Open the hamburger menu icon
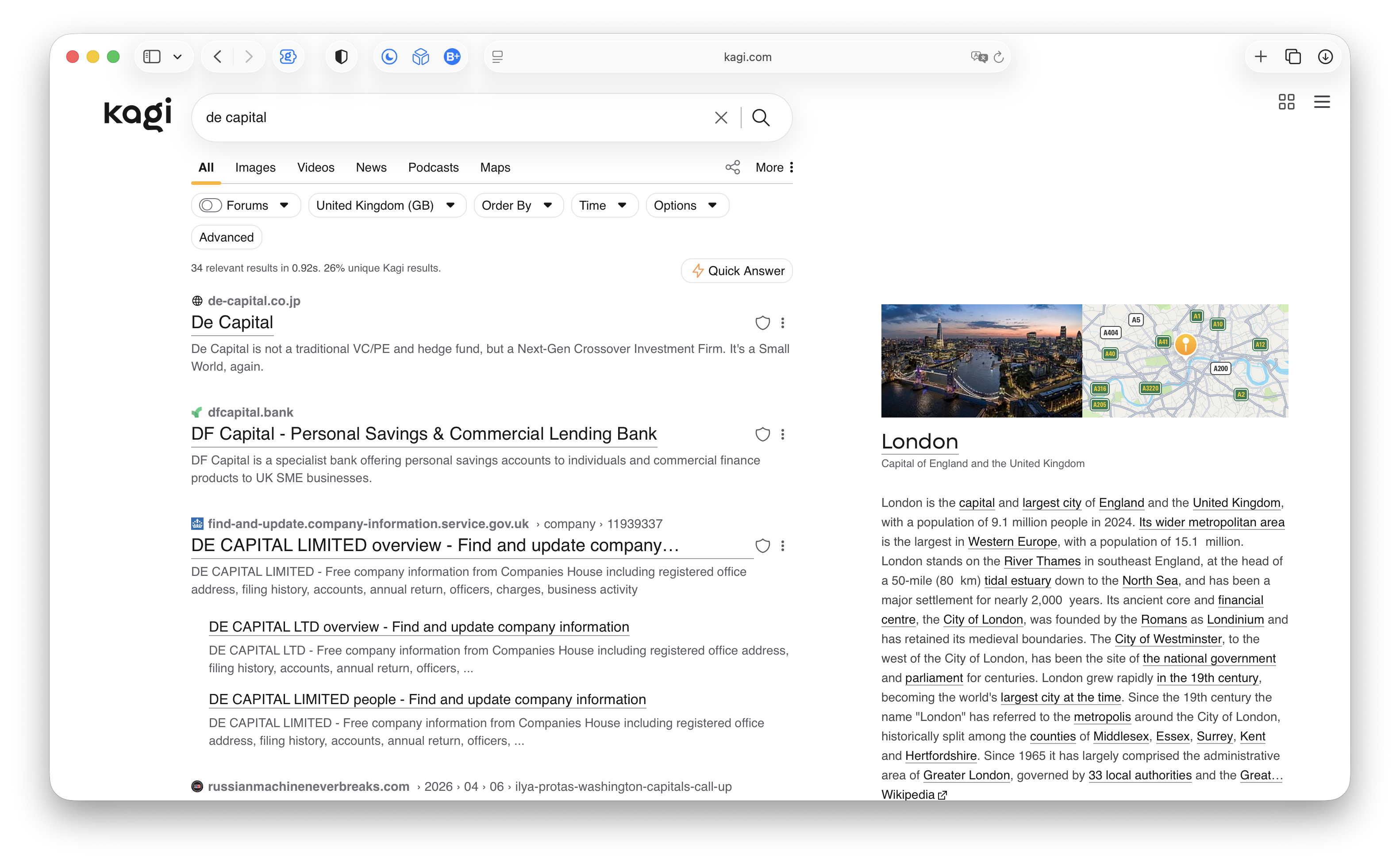 pyautogui.click(x=1322, y=102)
